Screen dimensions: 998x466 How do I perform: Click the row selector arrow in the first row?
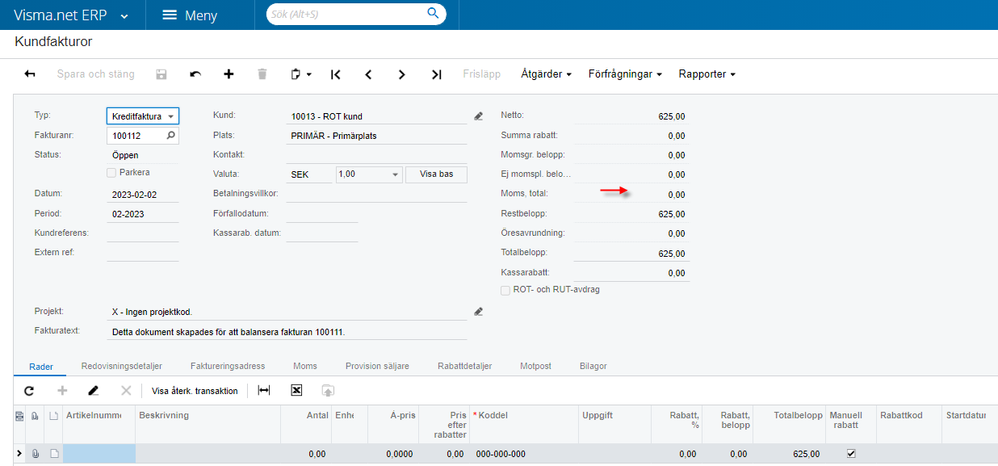coord(19,453)
